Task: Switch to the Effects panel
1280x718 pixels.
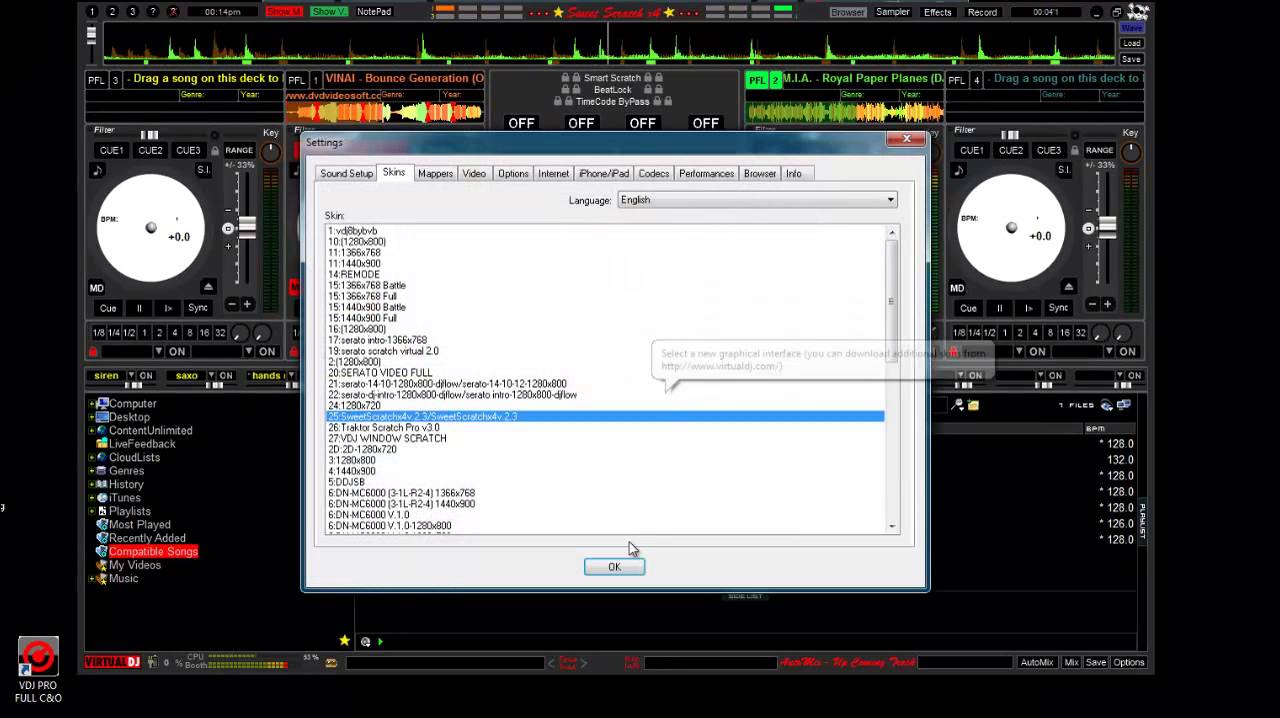Action: 937,12
